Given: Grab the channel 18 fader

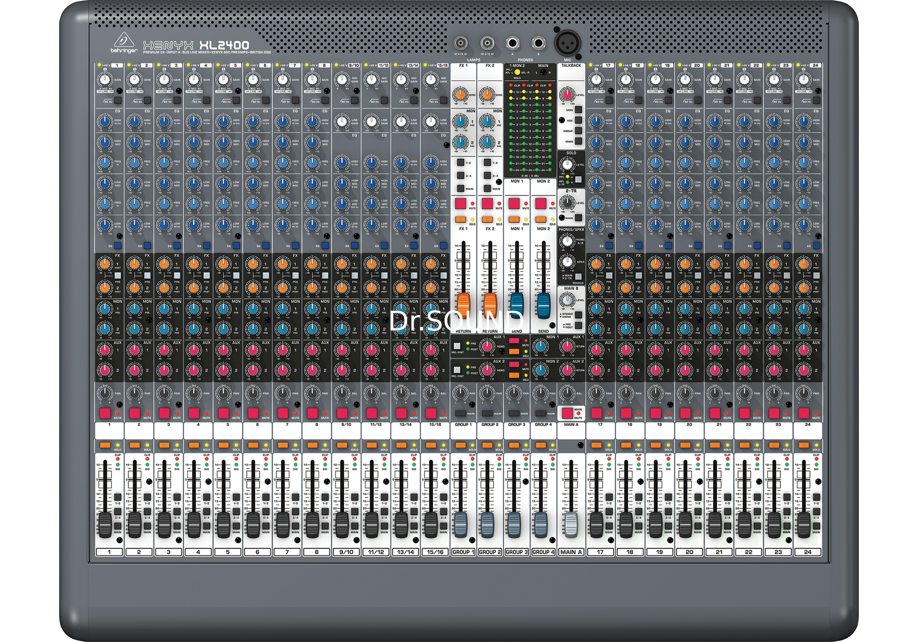Looking at the screenshot, I should point(626,524).
